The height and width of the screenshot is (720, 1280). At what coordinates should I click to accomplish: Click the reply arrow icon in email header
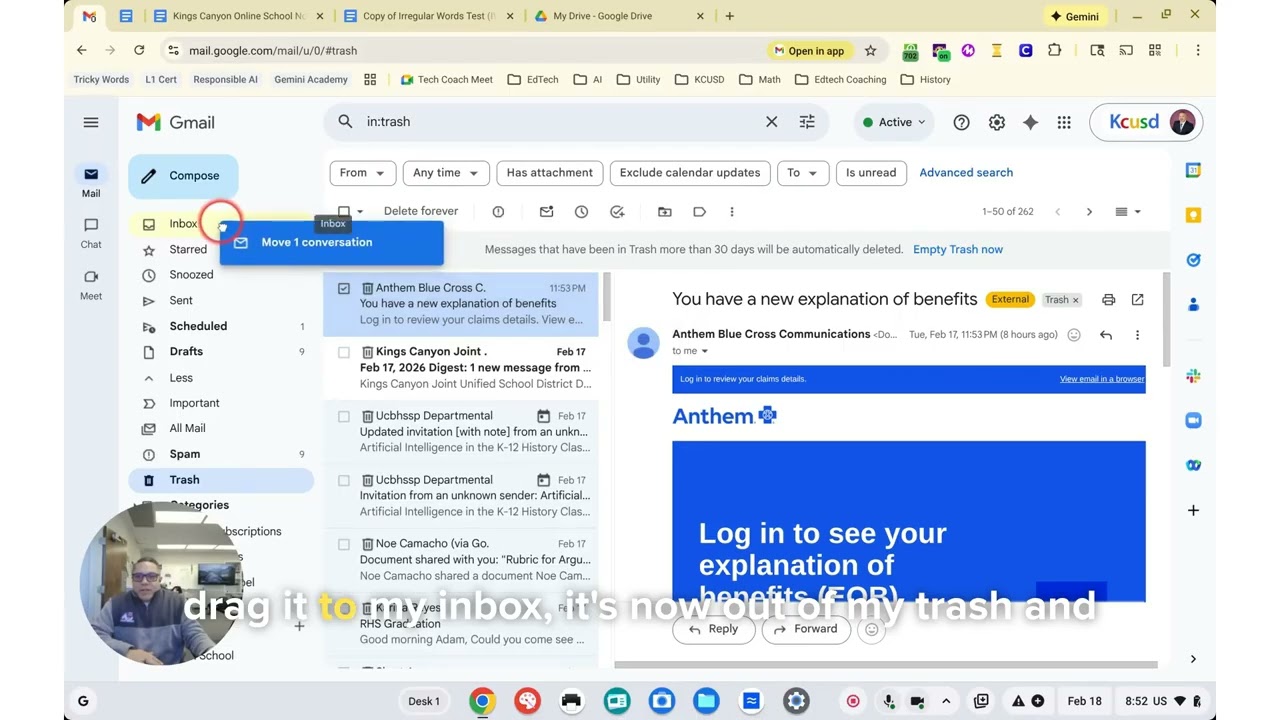point(1106,335)
